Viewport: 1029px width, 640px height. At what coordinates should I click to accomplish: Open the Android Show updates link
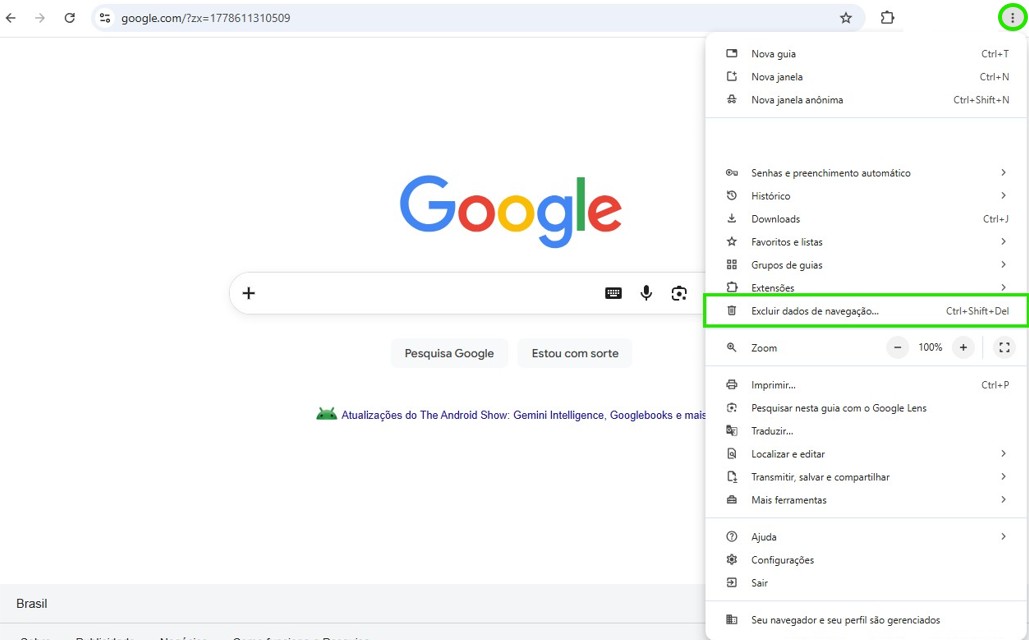pos(523,415)
